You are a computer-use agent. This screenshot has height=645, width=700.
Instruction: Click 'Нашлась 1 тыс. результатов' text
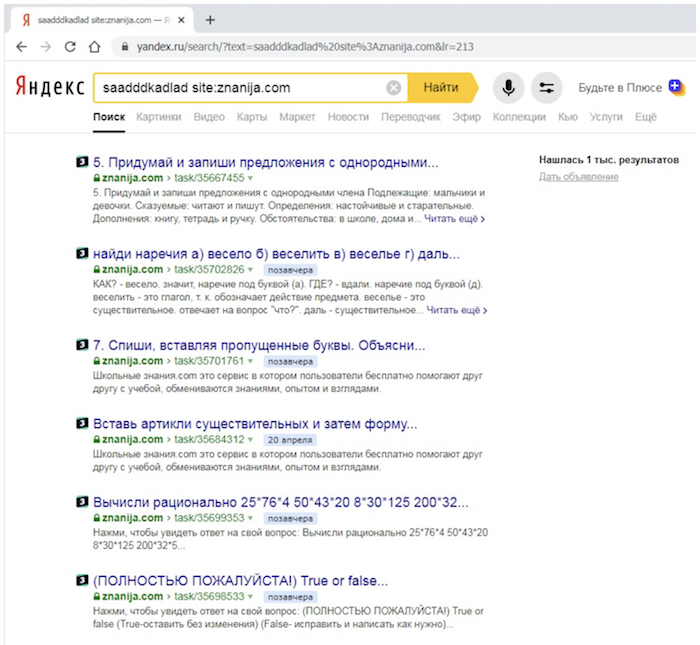coord(609,160)
